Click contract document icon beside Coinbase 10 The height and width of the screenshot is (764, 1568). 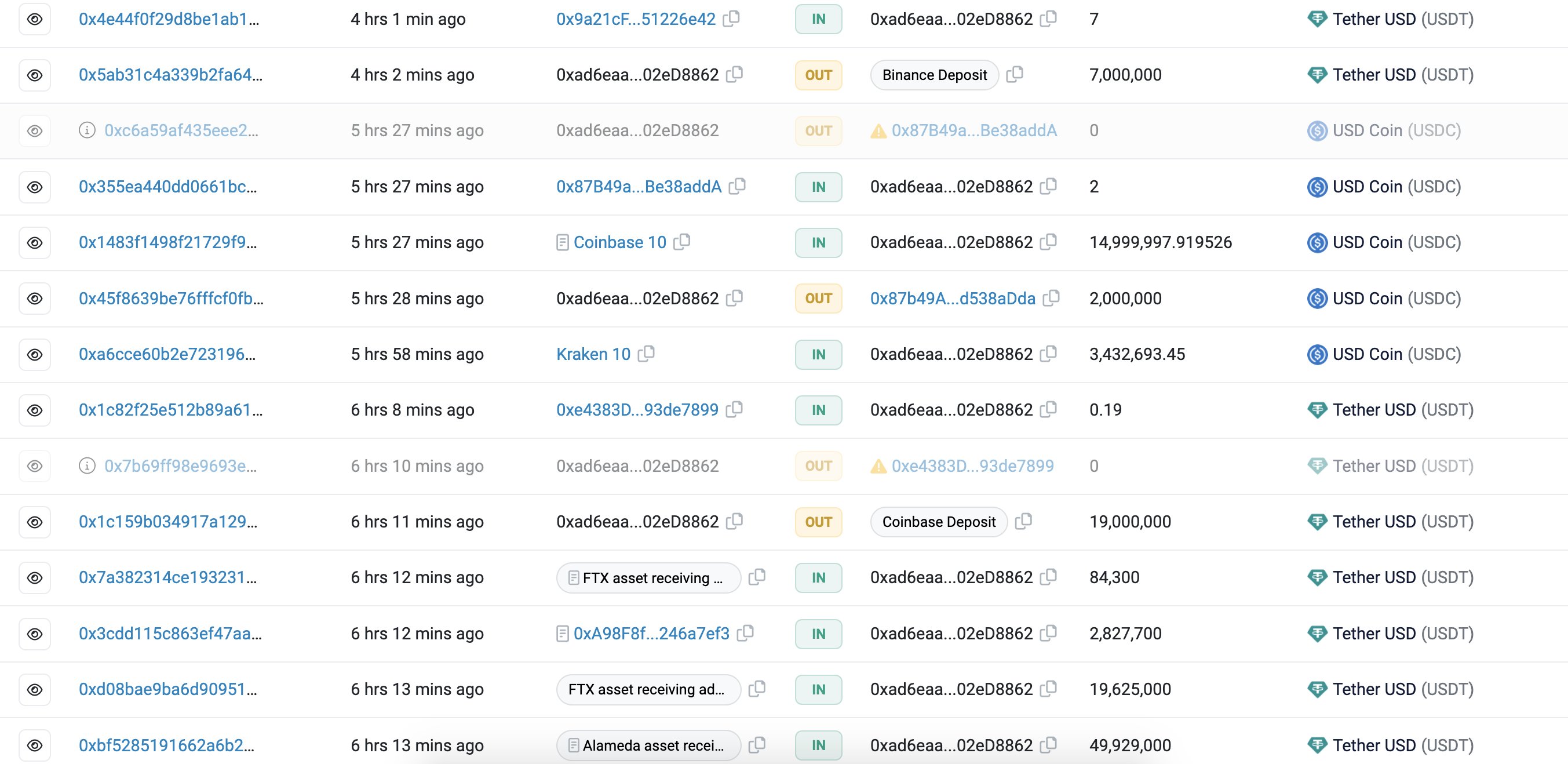[563, 243]
